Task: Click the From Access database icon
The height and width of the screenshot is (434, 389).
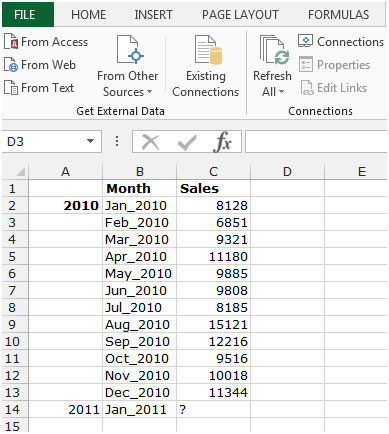Action: [x=11, y=42]
